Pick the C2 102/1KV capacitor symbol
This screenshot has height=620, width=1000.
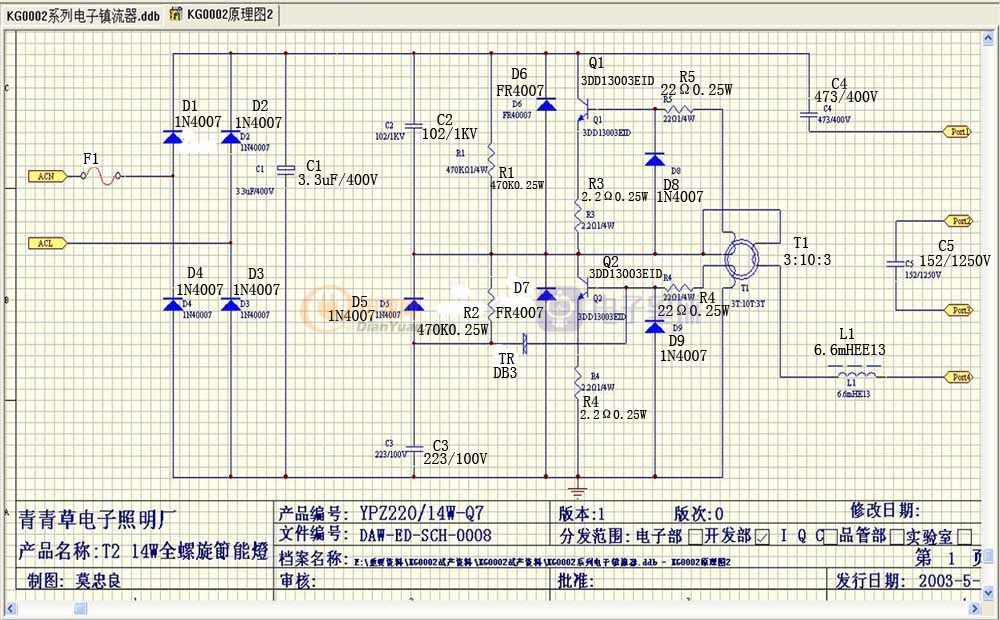(414, 126)
